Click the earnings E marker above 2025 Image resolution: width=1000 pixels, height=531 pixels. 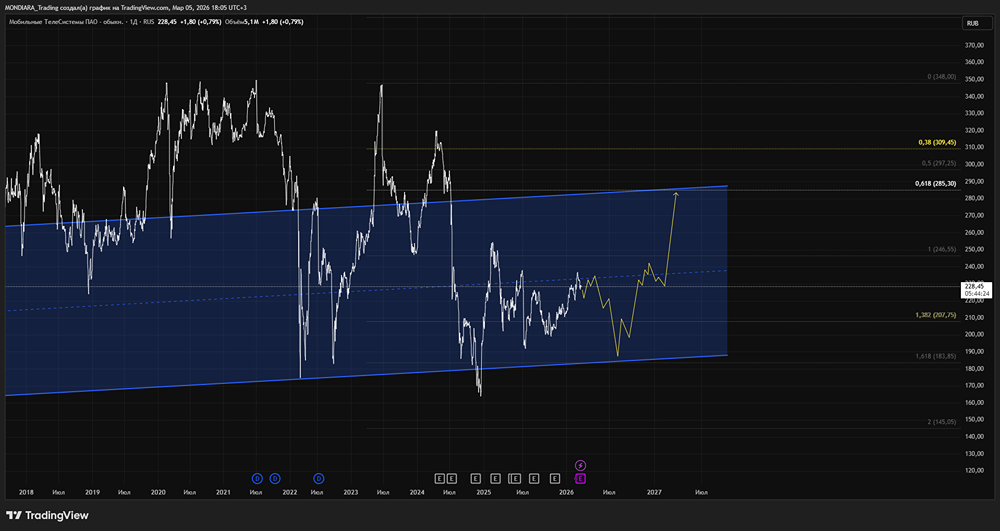point(475,478)
